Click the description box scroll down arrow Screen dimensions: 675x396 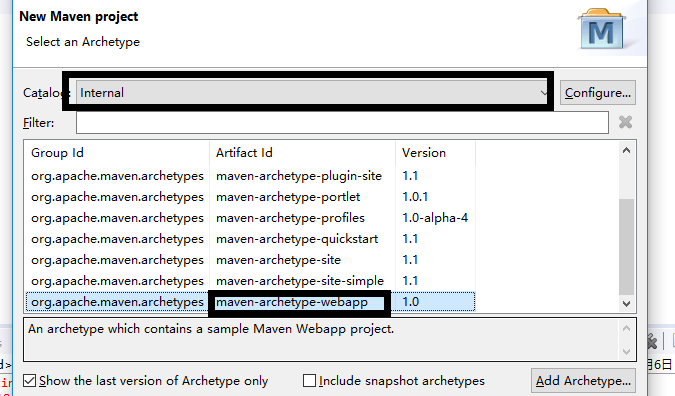[x=626, y=352]
